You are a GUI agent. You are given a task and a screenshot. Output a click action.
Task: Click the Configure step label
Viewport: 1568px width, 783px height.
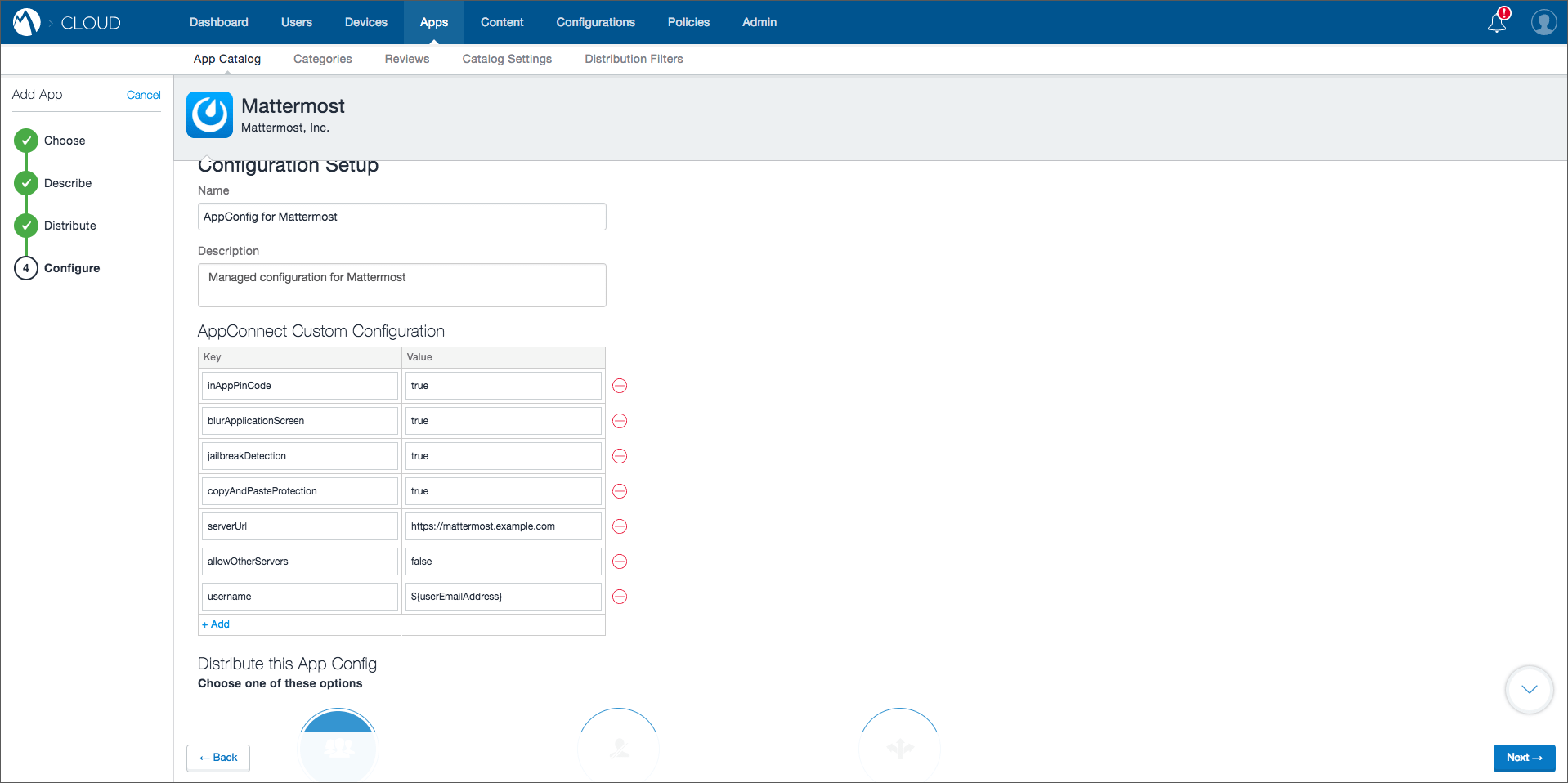[72, 268]
